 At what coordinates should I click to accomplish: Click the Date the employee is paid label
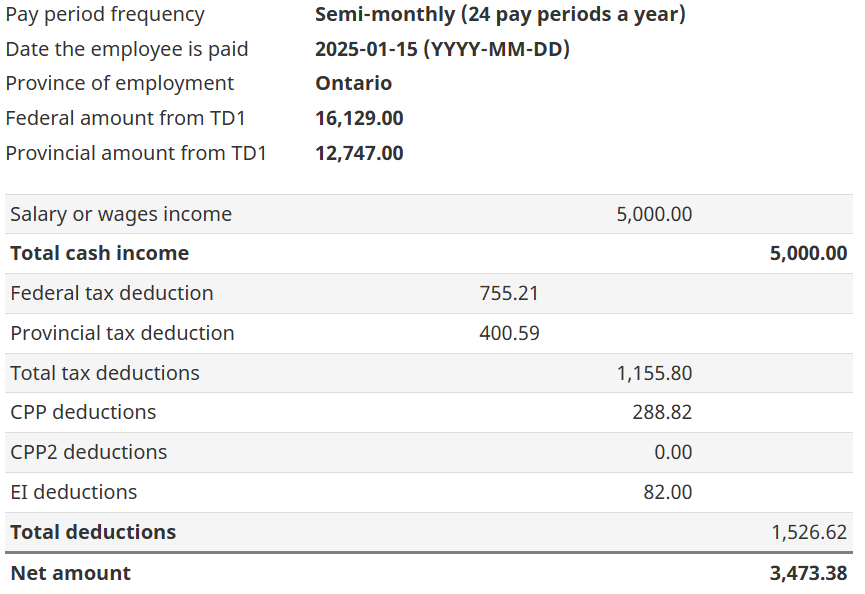click(127, 49)
